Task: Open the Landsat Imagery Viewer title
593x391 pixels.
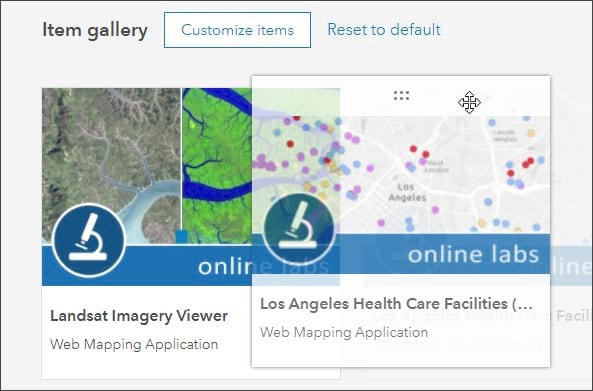Action: click(139, 316)
